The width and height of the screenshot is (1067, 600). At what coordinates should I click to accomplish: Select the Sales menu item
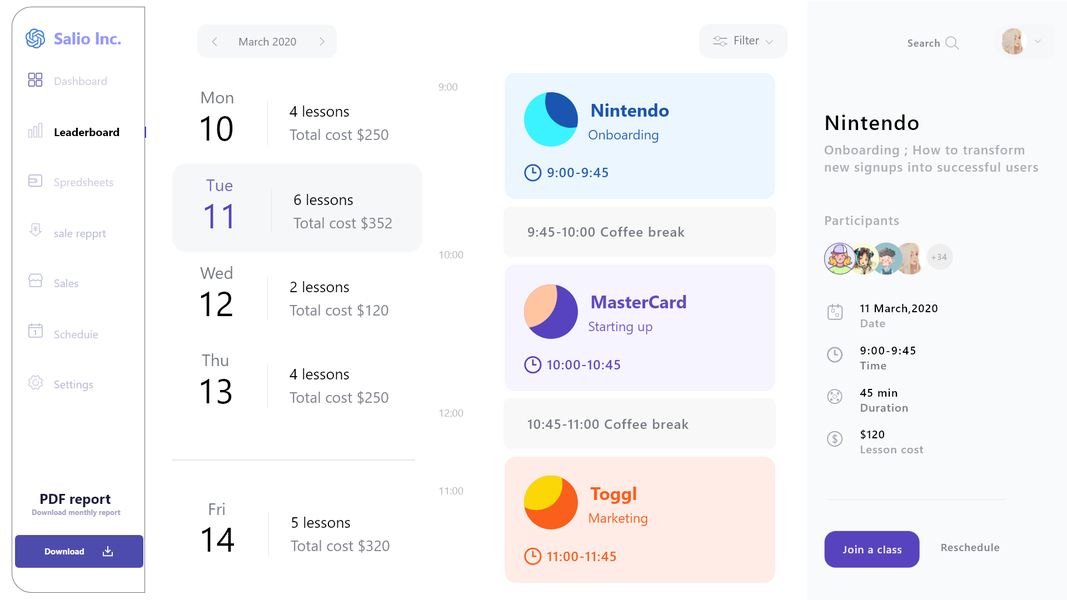pos(66,284)
